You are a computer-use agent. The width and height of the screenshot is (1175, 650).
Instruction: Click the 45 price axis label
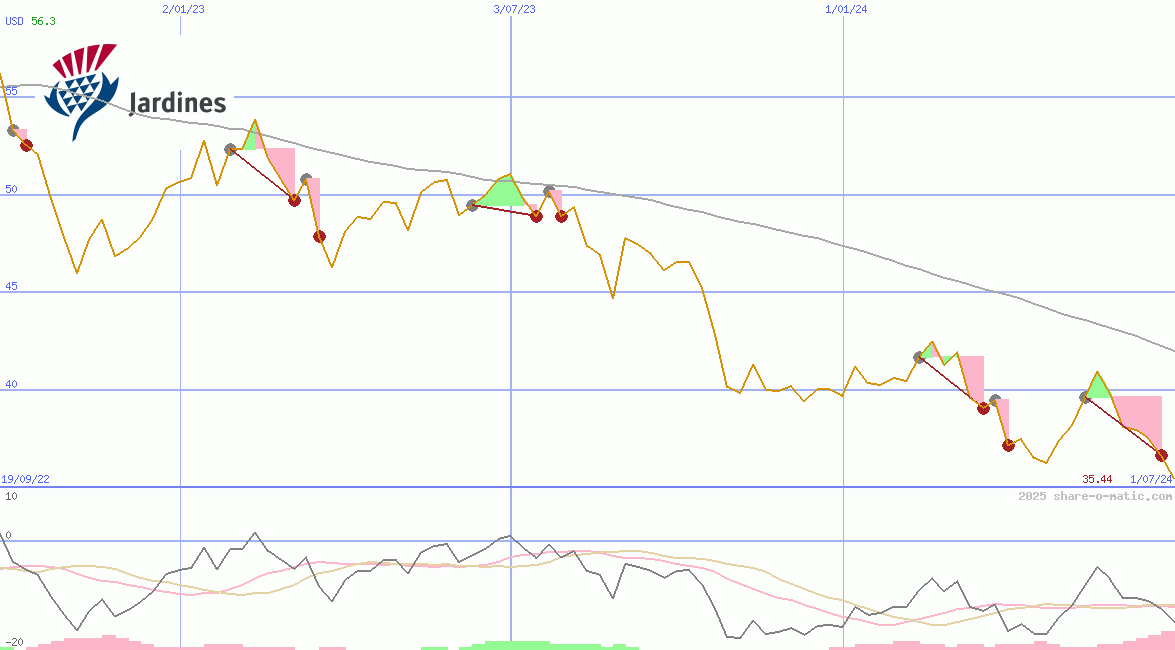(x=11, y=286)
